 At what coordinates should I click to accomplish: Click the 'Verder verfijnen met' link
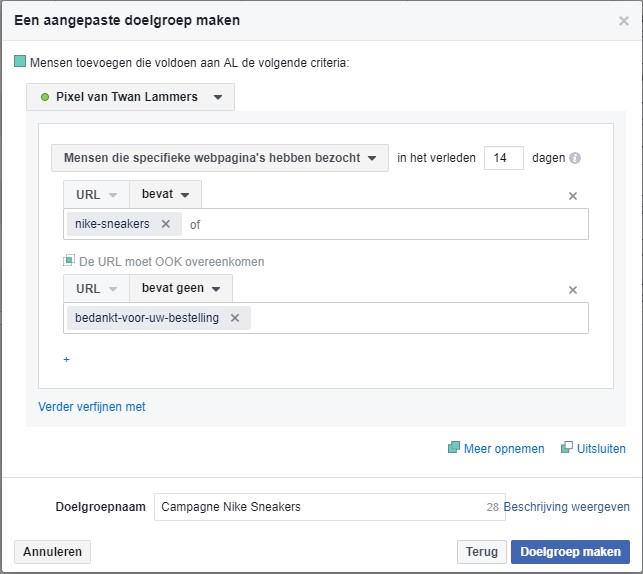(x=92, y=407)
